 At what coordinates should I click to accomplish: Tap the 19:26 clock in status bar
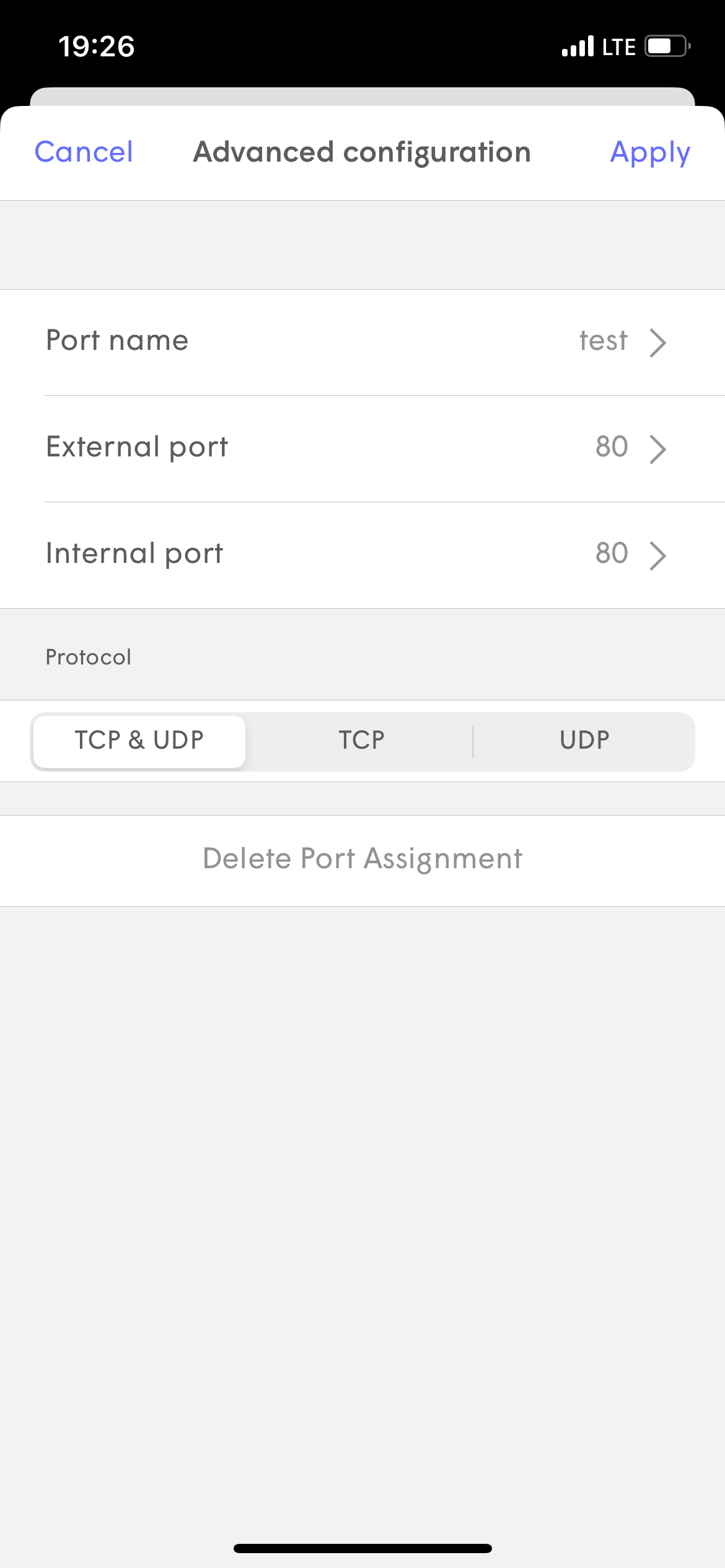tap(97, 46)
